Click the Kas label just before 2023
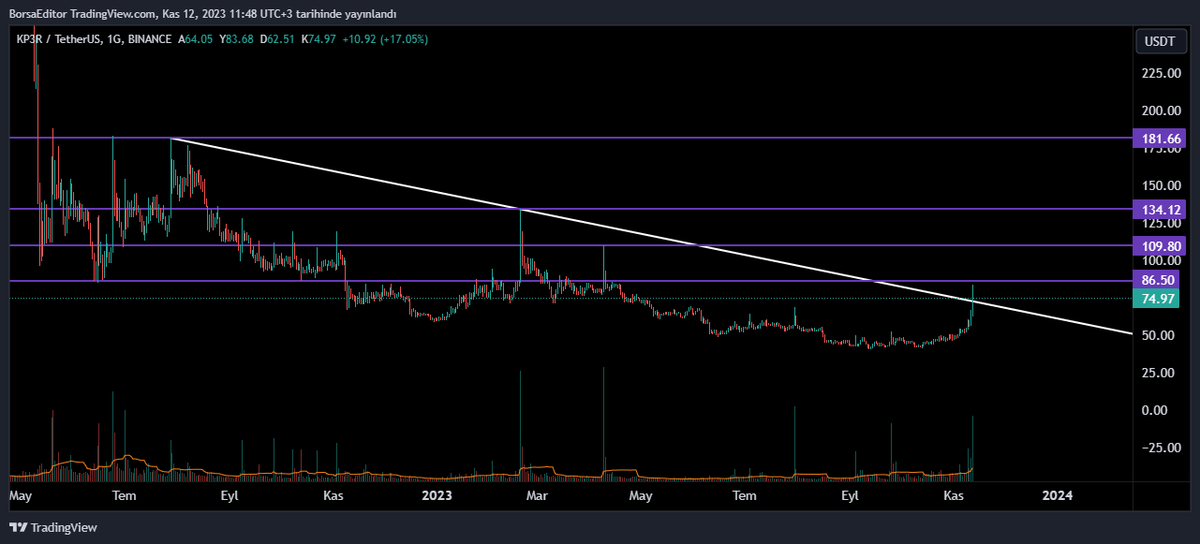Screen dimensions: 1200x544 tap(333, 495)
